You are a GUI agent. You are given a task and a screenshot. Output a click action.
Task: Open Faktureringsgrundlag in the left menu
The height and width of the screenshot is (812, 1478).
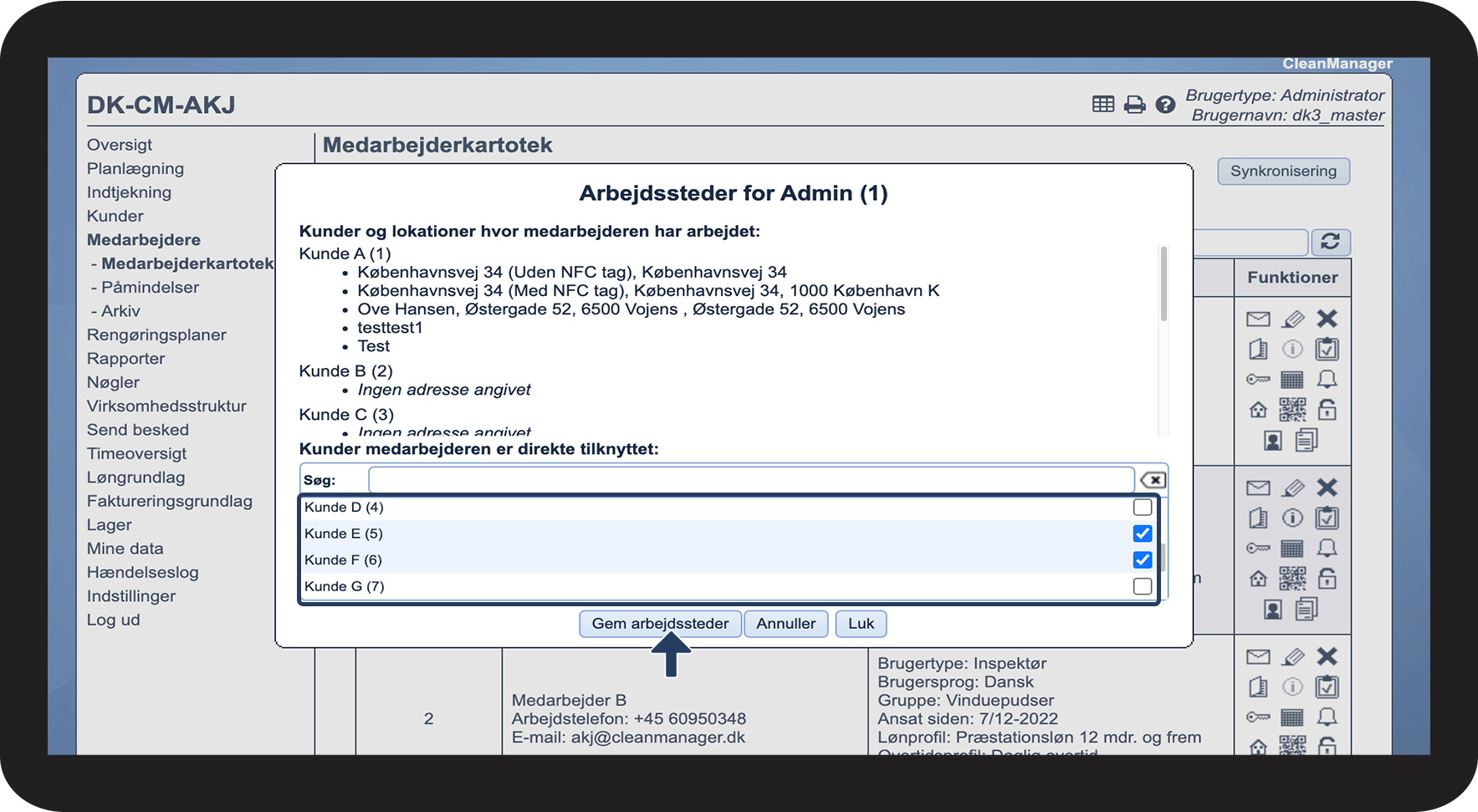click(170, 501)
